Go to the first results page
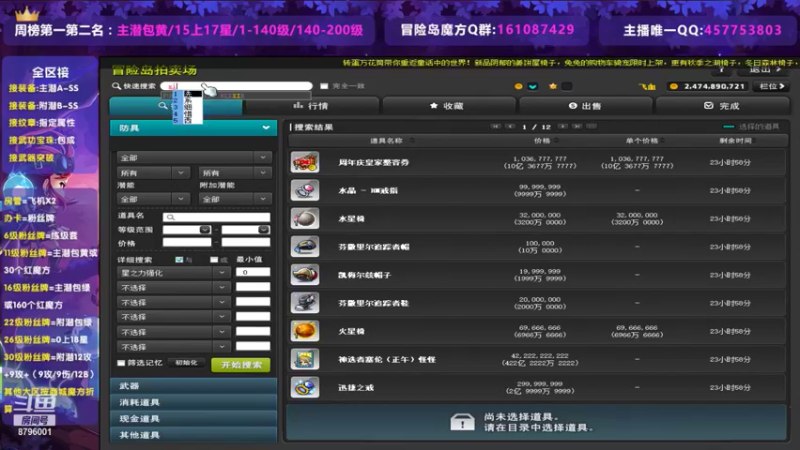800x450 pixels. click(495, 126)
